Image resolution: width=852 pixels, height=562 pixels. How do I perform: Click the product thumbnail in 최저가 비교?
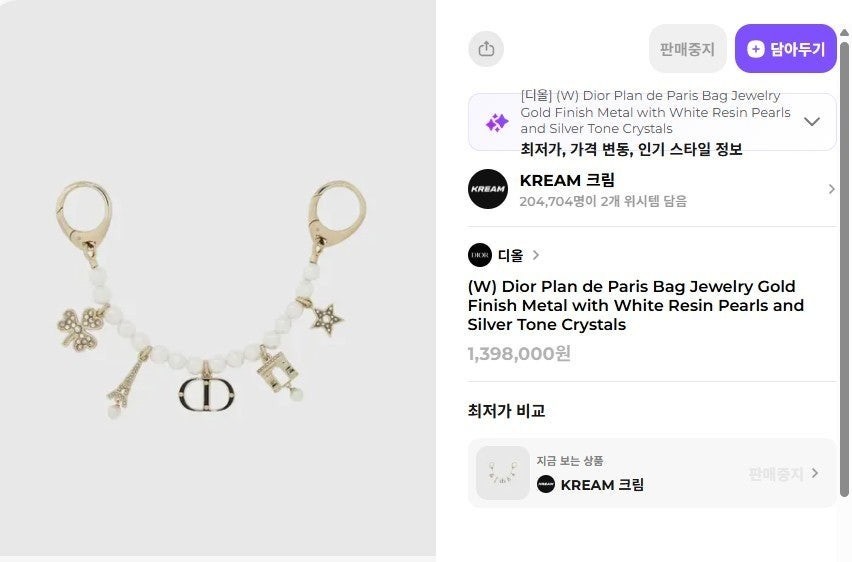[x=503, y=473]
